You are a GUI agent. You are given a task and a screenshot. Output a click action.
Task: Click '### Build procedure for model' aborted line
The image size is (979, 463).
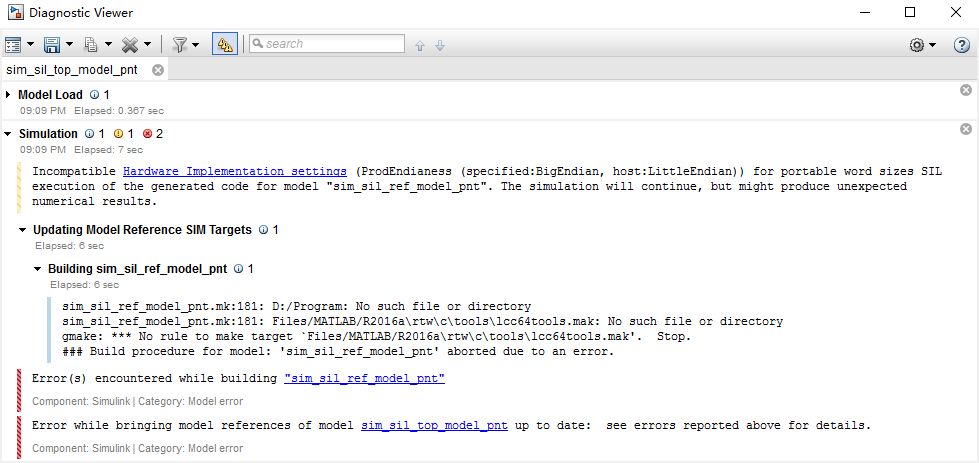[338, 351]
